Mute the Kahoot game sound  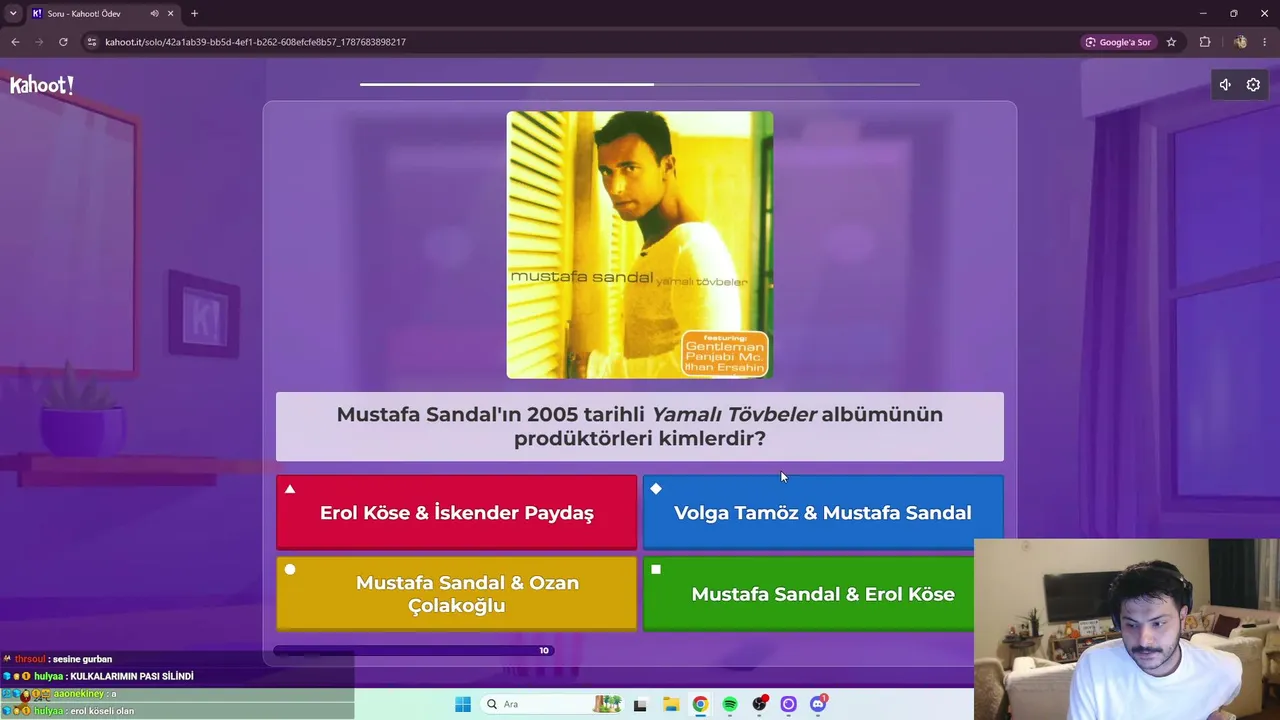[x=1224, y=85]
